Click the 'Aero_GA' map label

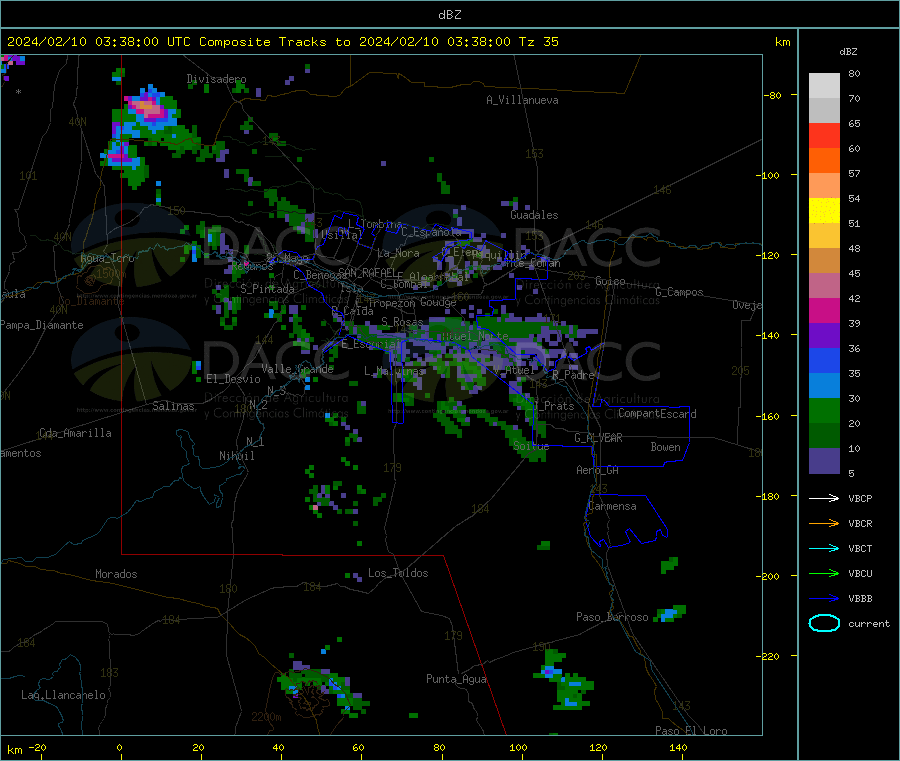tap(597, 471)
